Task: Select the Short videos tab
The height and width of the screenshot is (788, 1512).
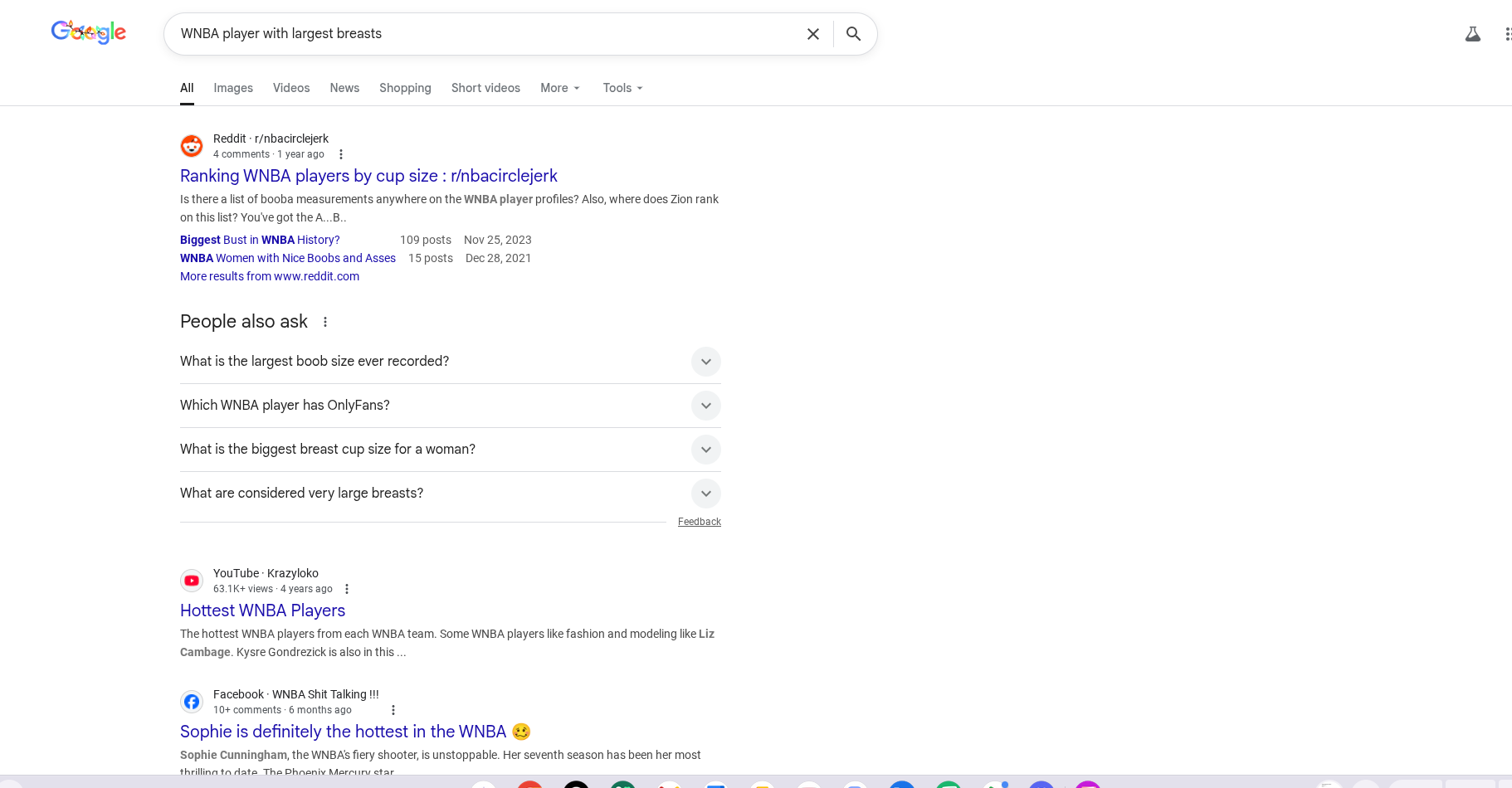Action: 485,88
